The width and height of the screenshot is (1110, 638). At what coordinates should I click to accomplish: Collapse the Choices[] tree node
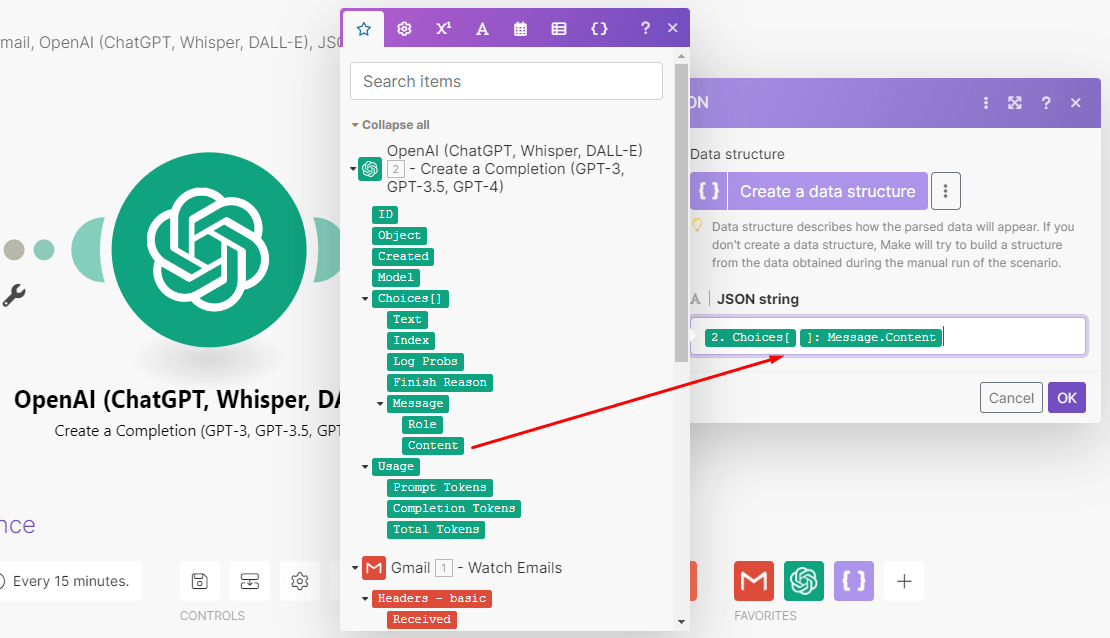(365, 299)
